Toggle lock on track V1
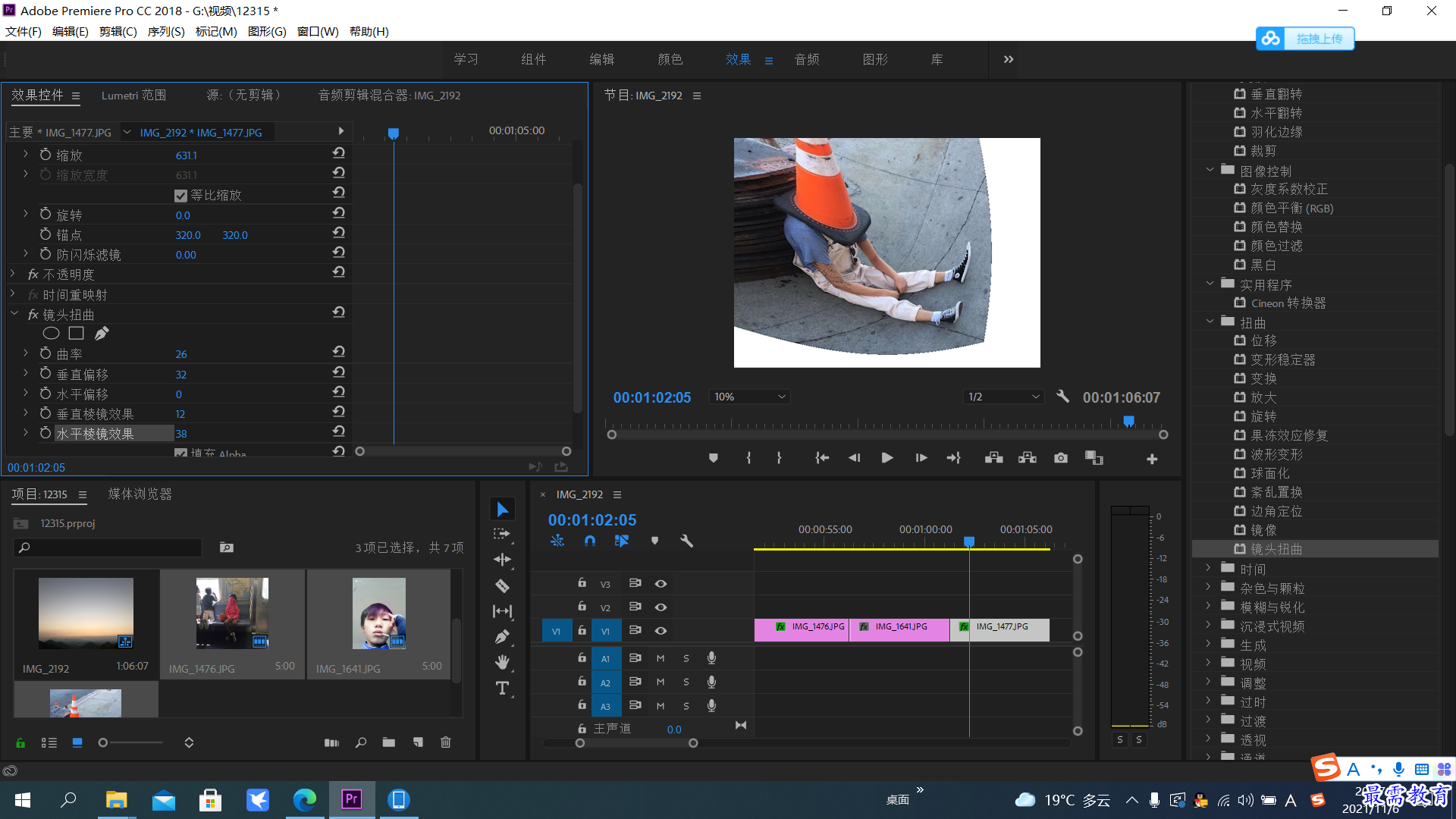The height and width of the screenshot is (819, 1456). click(x=582, y=630)
